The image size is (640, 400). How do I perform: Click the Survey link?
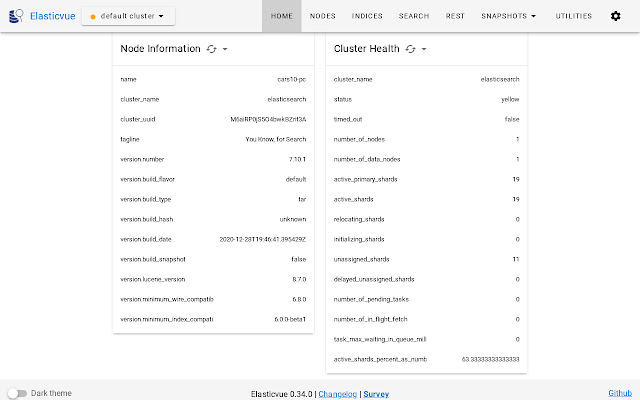376,394
